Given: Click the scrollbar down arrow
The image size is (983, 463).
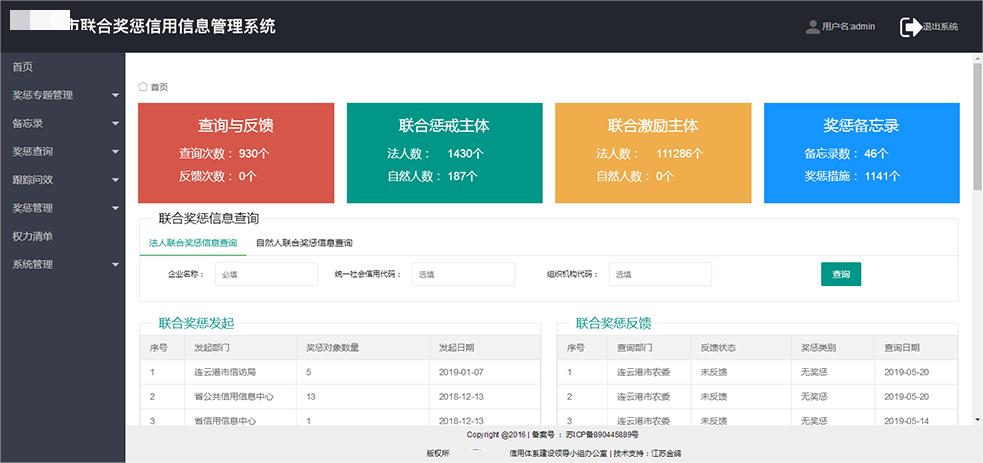Looking at the screenshot, I should 977,419.
